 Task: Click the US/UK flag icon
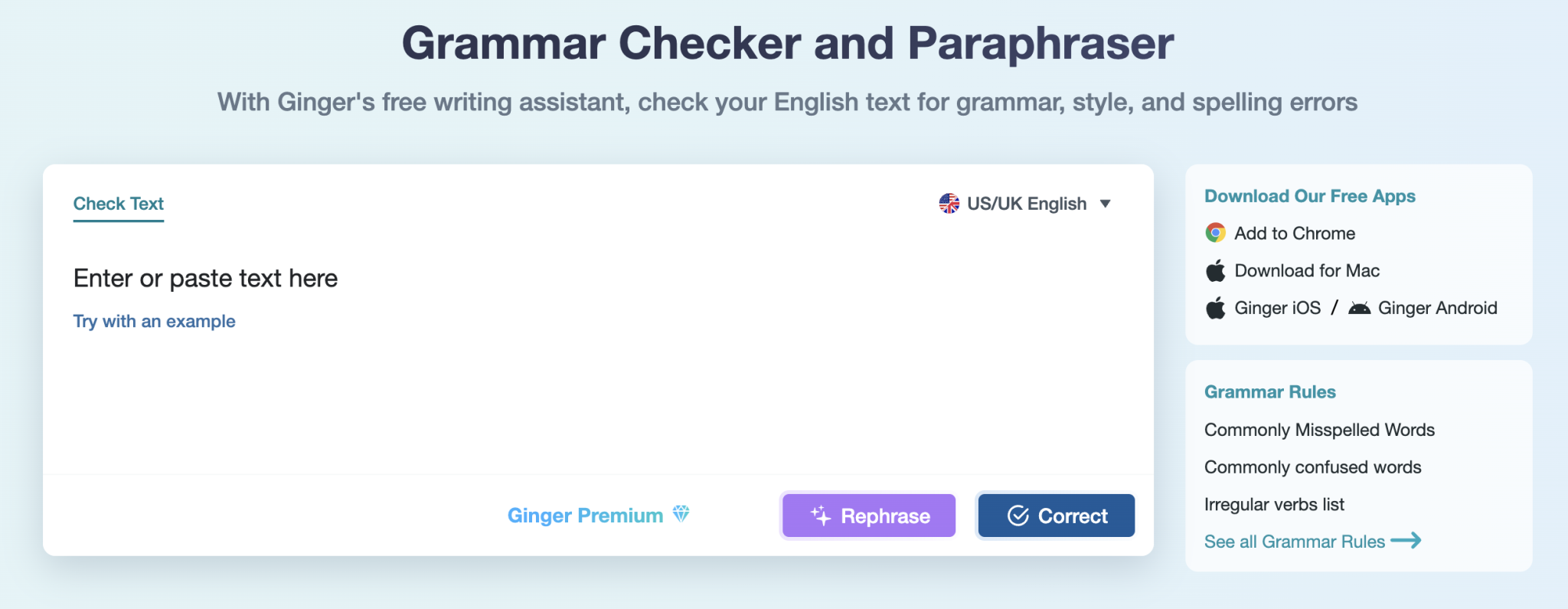(x=949, y=203)
